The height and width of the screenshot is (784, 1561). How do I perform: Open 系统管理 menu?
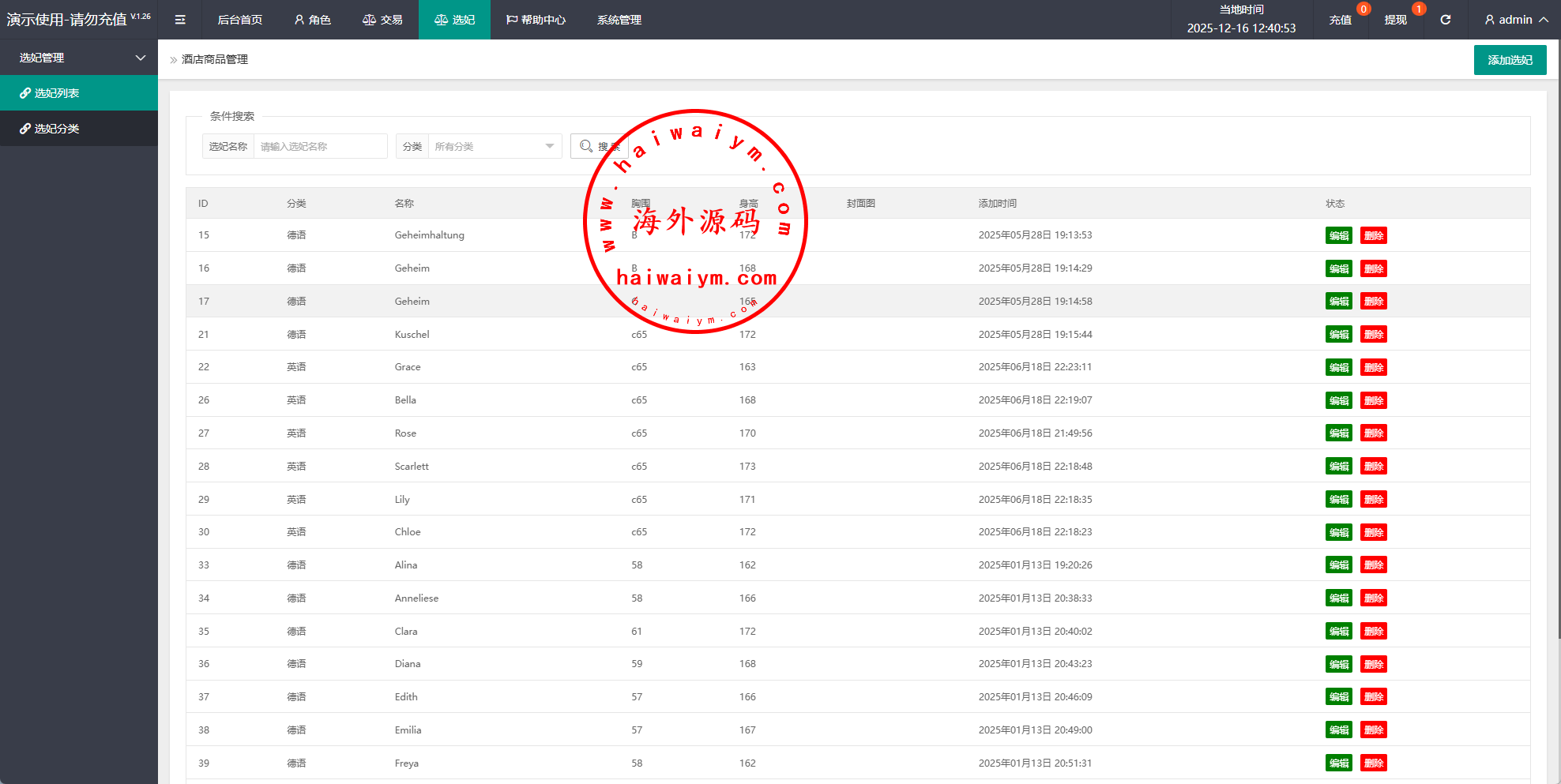click(619, 20)
